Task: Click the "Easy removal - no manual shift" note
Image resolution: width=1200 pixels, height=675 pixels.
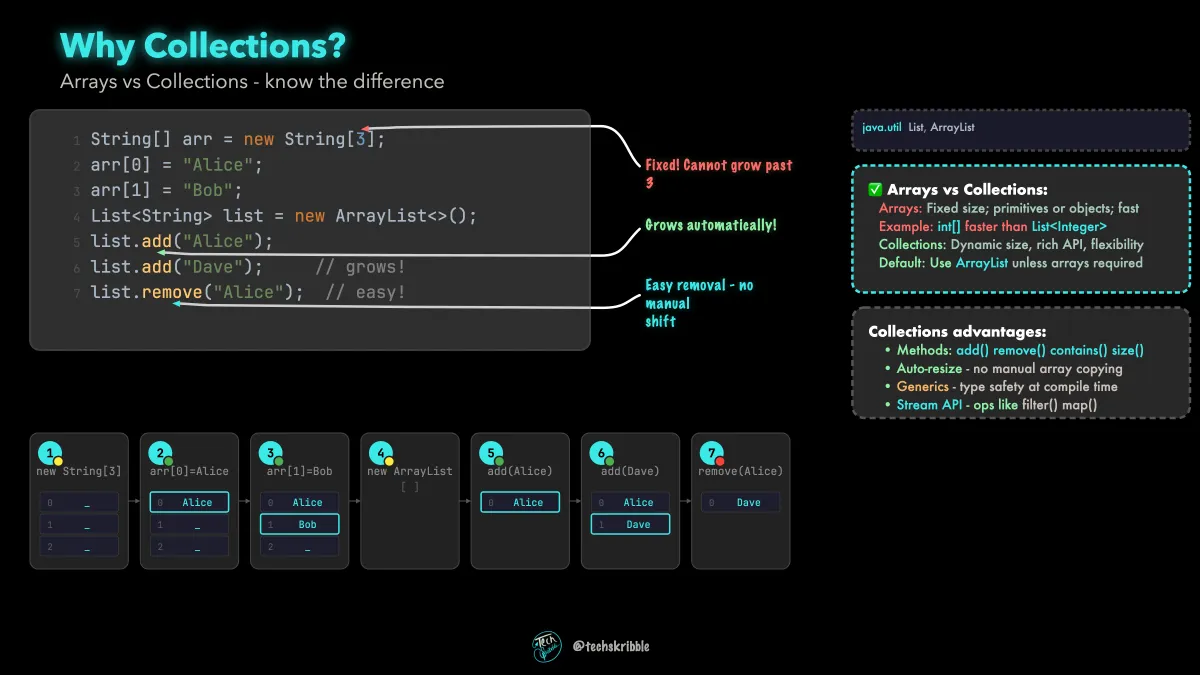Action: 699,303
